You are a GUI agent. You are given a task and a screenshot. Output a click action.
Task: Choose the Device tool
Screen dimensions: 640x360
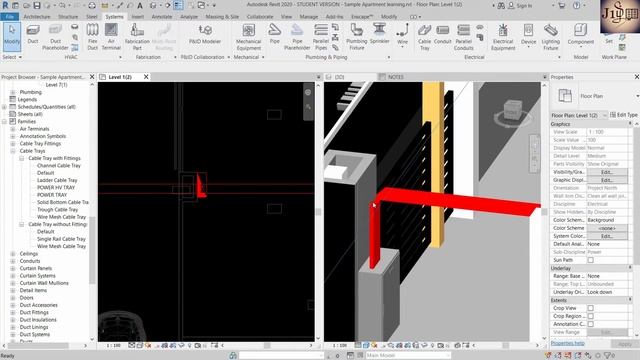coord(528,35)
